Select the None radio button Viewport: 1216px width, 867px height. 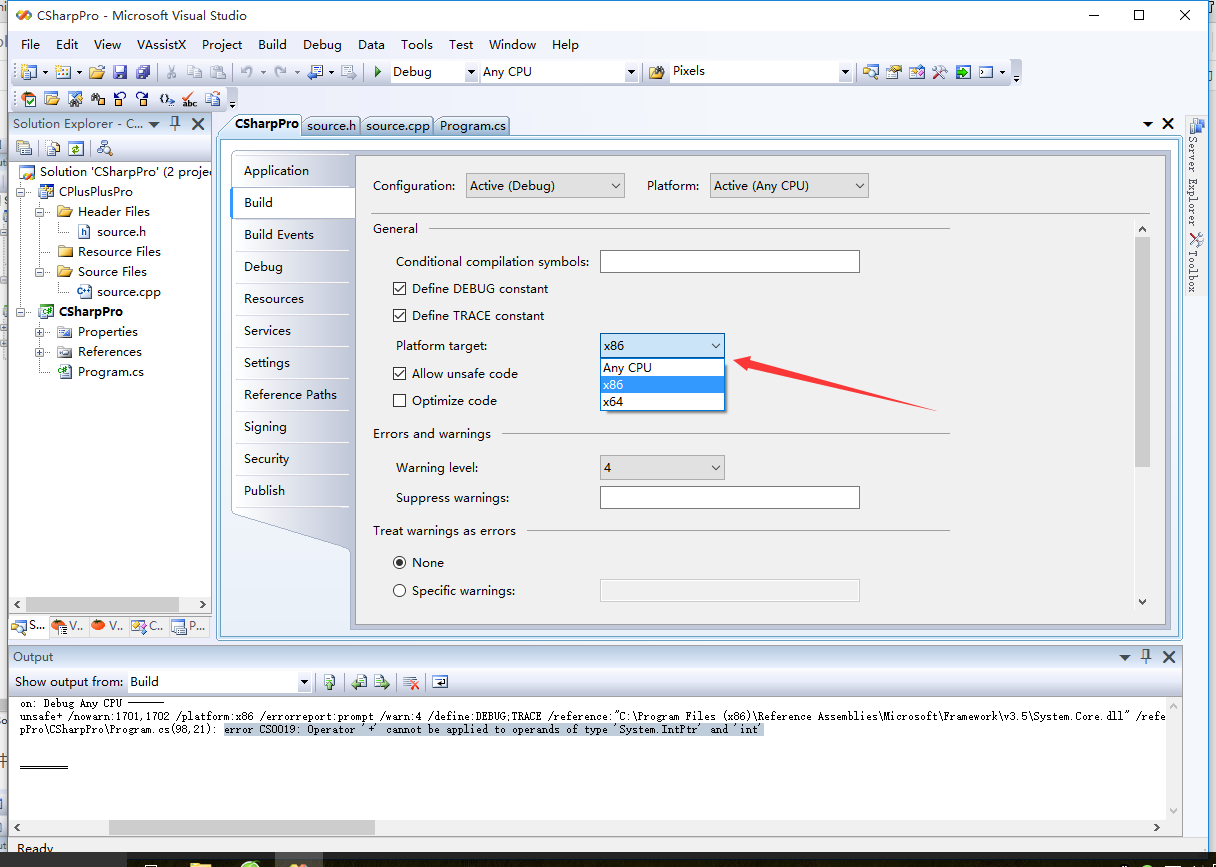400,562
